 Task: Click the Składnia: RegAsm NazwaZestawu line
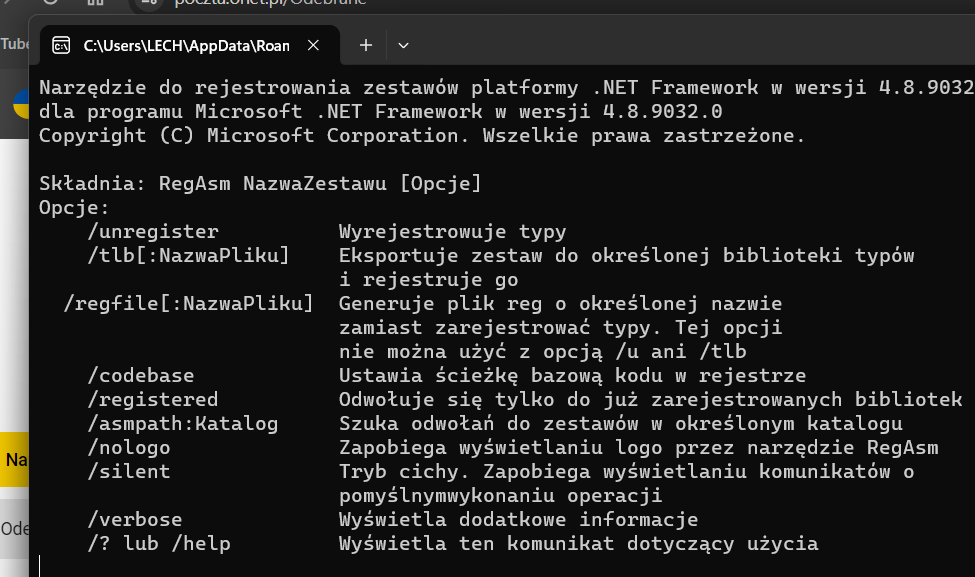(x=260, y=183)
